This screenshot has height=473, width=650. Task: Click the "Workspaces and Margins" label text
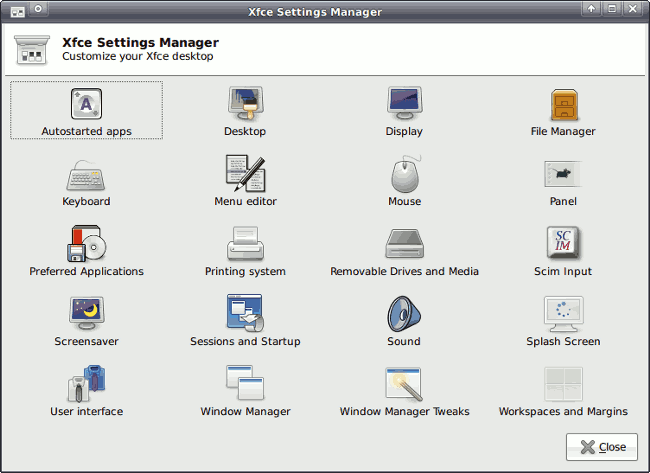point(563,412)
